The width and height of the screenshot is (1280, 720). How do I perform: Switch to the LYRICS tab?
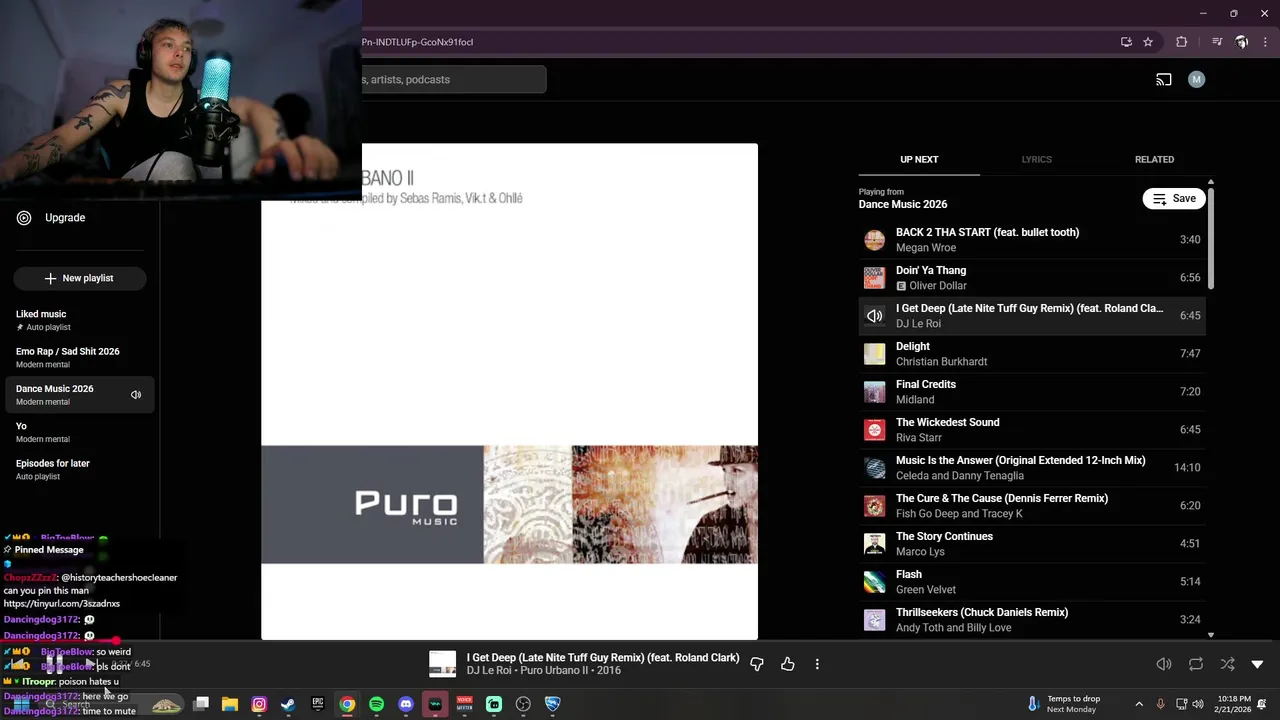pyautogui.click(x=1036, y=159)
